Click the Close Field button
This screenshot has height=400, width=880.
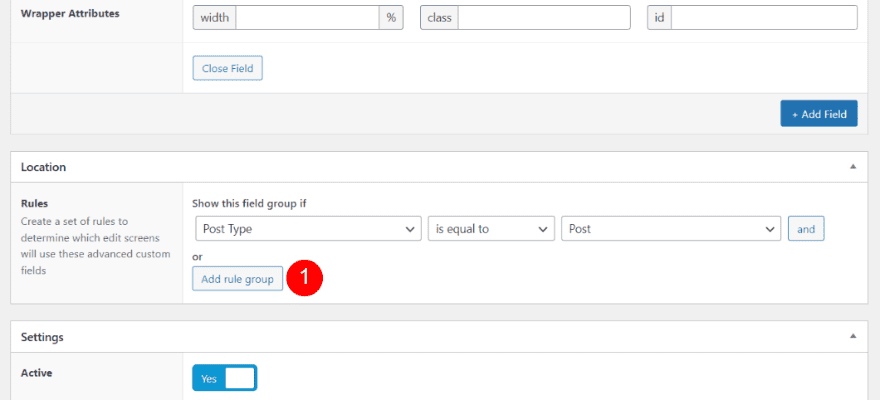227,68
